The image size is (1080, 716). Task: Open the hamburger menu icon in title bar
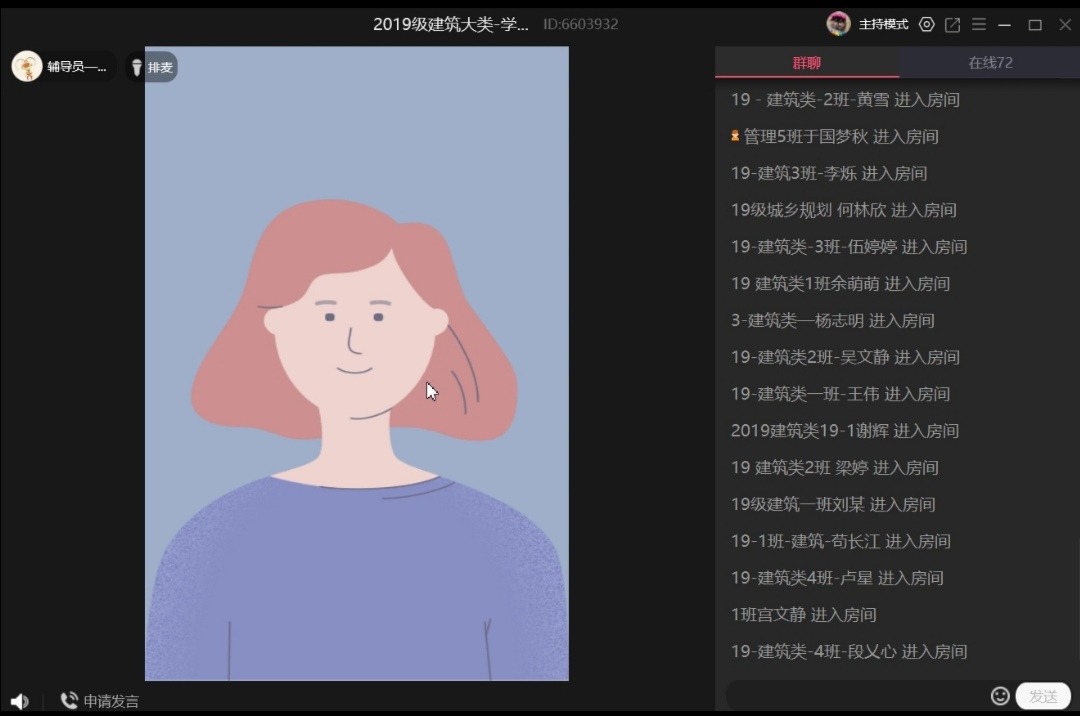979,25
